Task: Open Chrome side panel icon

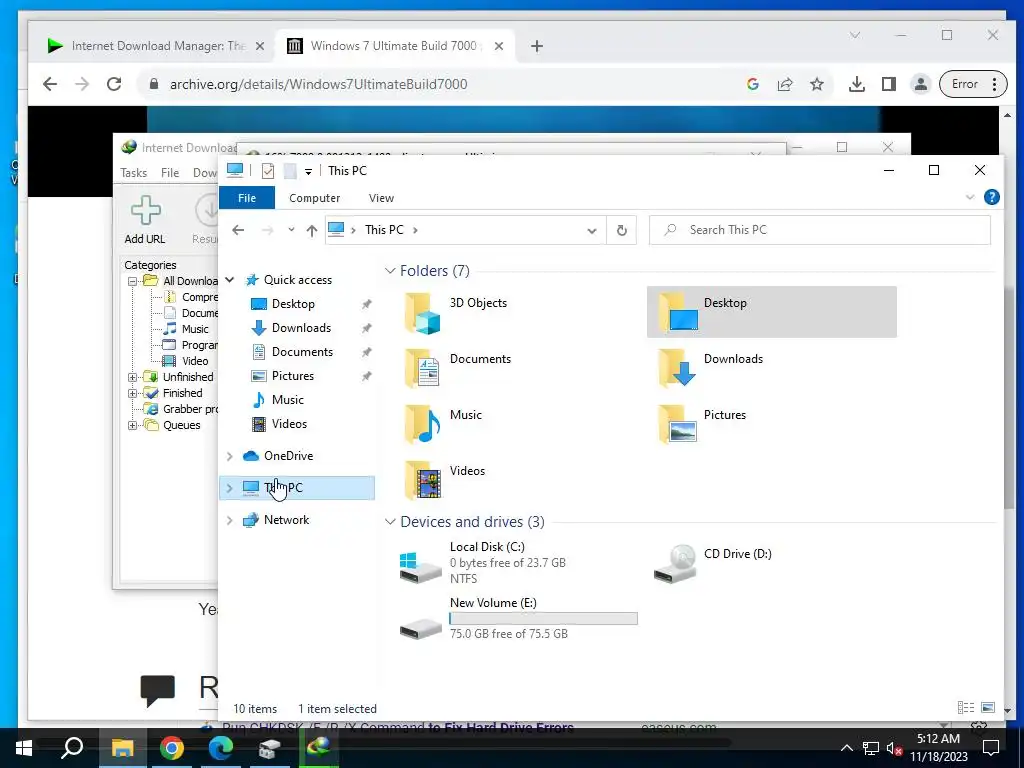Action: 889,84
